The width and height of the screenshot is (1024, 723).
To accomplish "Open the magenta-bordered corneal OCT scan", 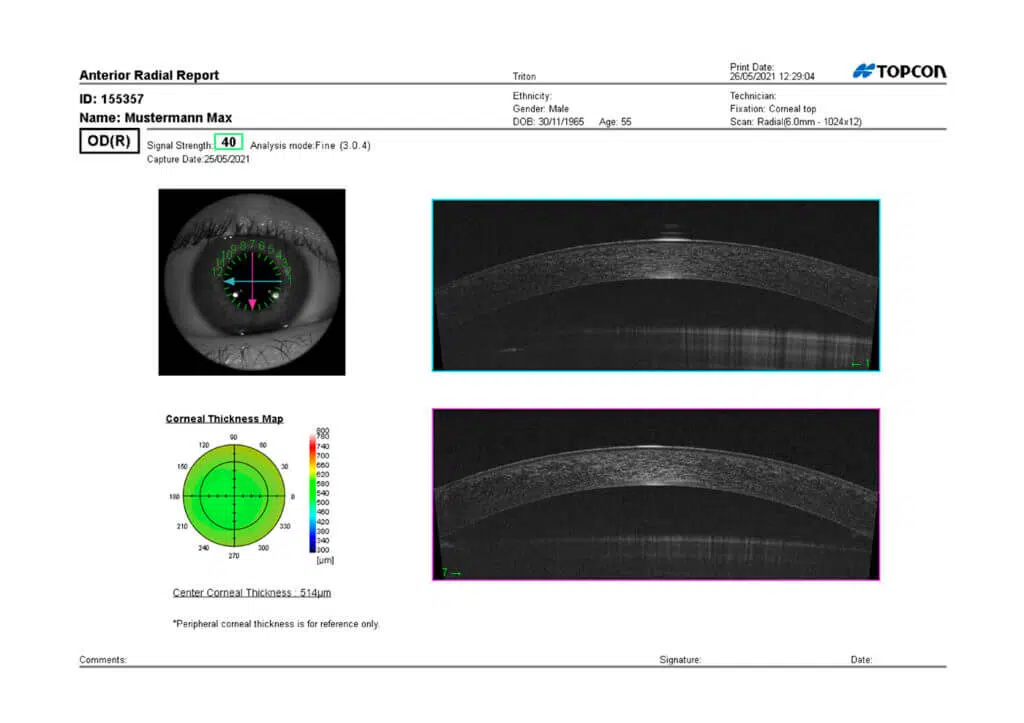I will [656, 494].
